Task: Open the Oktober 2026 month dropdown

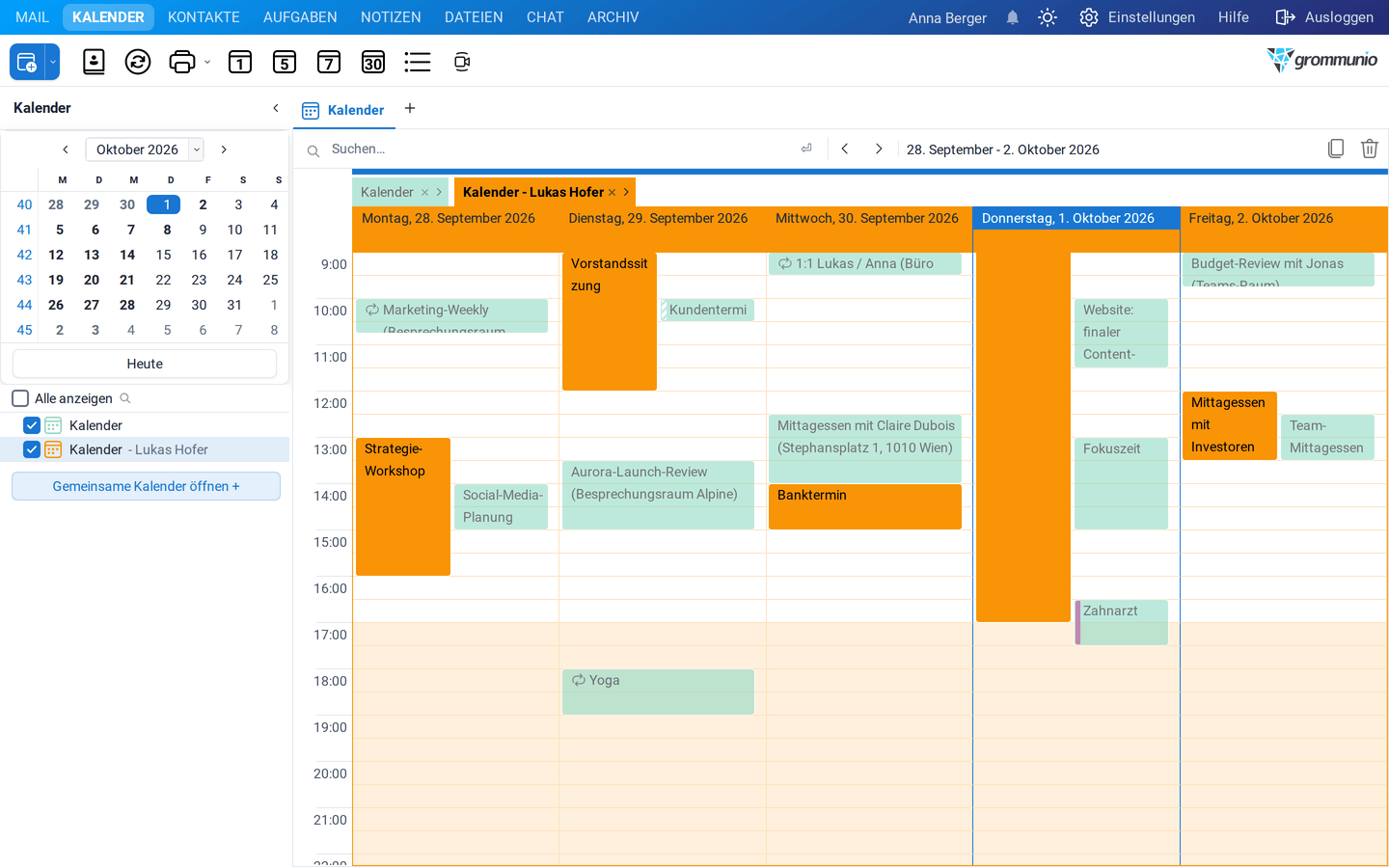Action: coord(197,149)
